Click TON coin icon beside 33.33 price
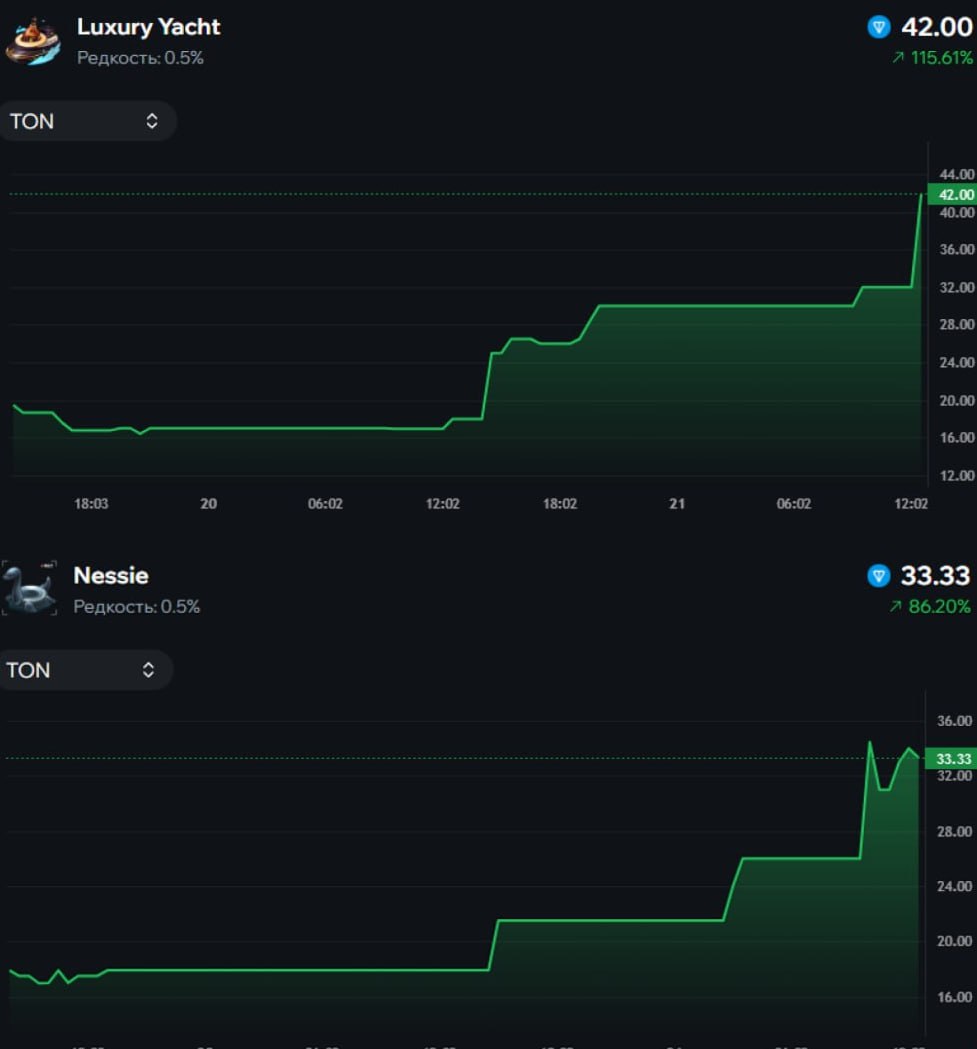The height and width of the screenshot is (1049, 977). tap(878, 575)
